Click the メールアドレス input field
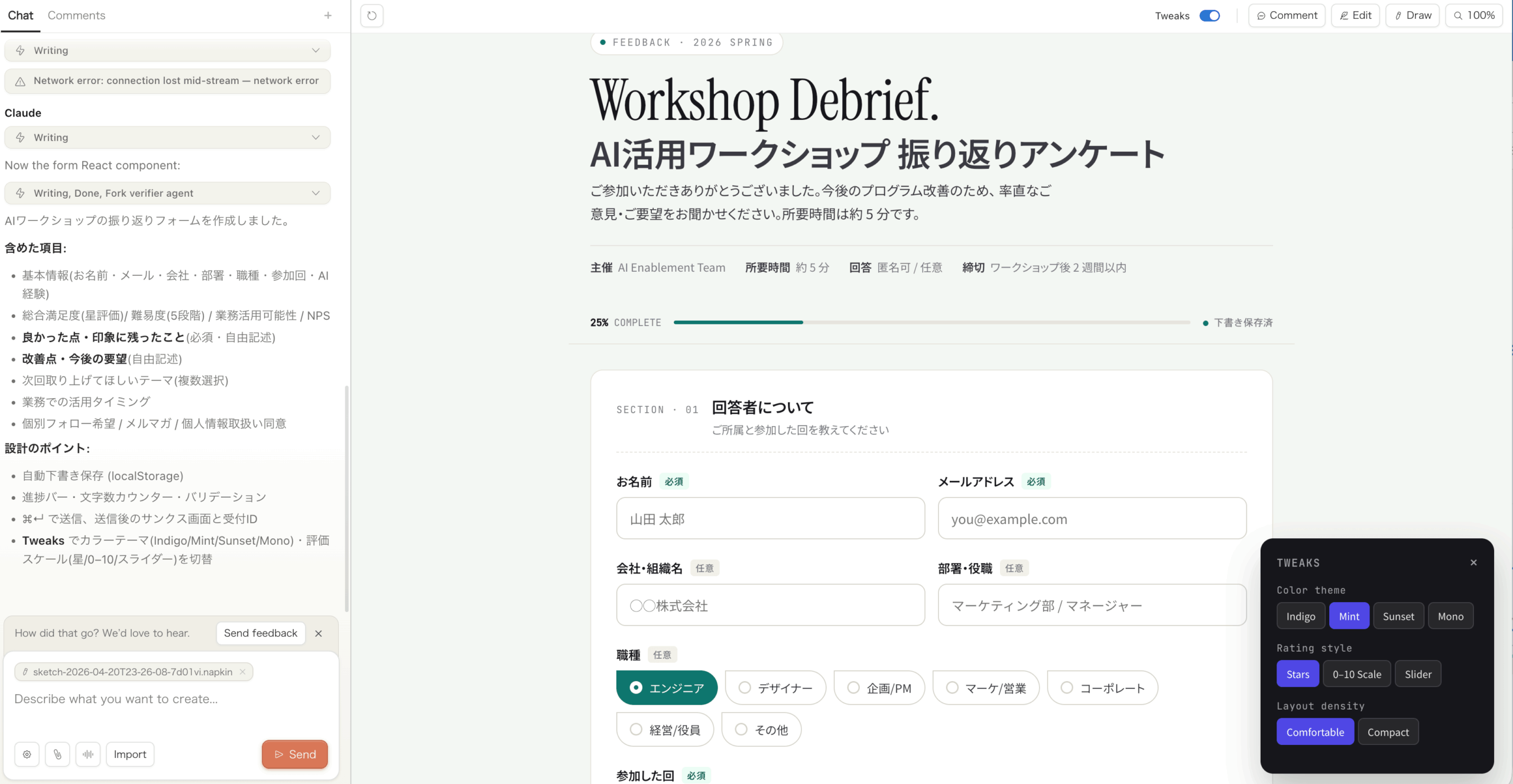1513x784 pixels. (x=1092, y=519)
